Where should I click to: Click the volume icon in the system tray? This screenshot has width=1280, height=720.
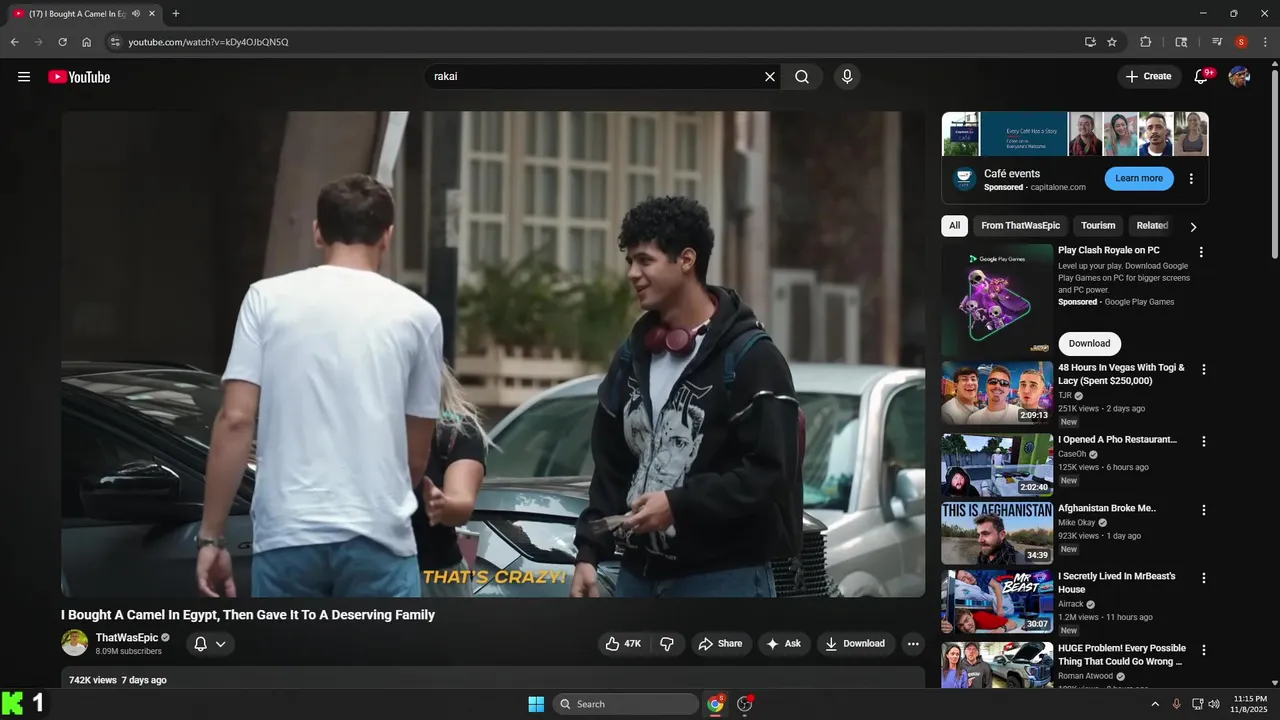click(x=1214, y=704)
